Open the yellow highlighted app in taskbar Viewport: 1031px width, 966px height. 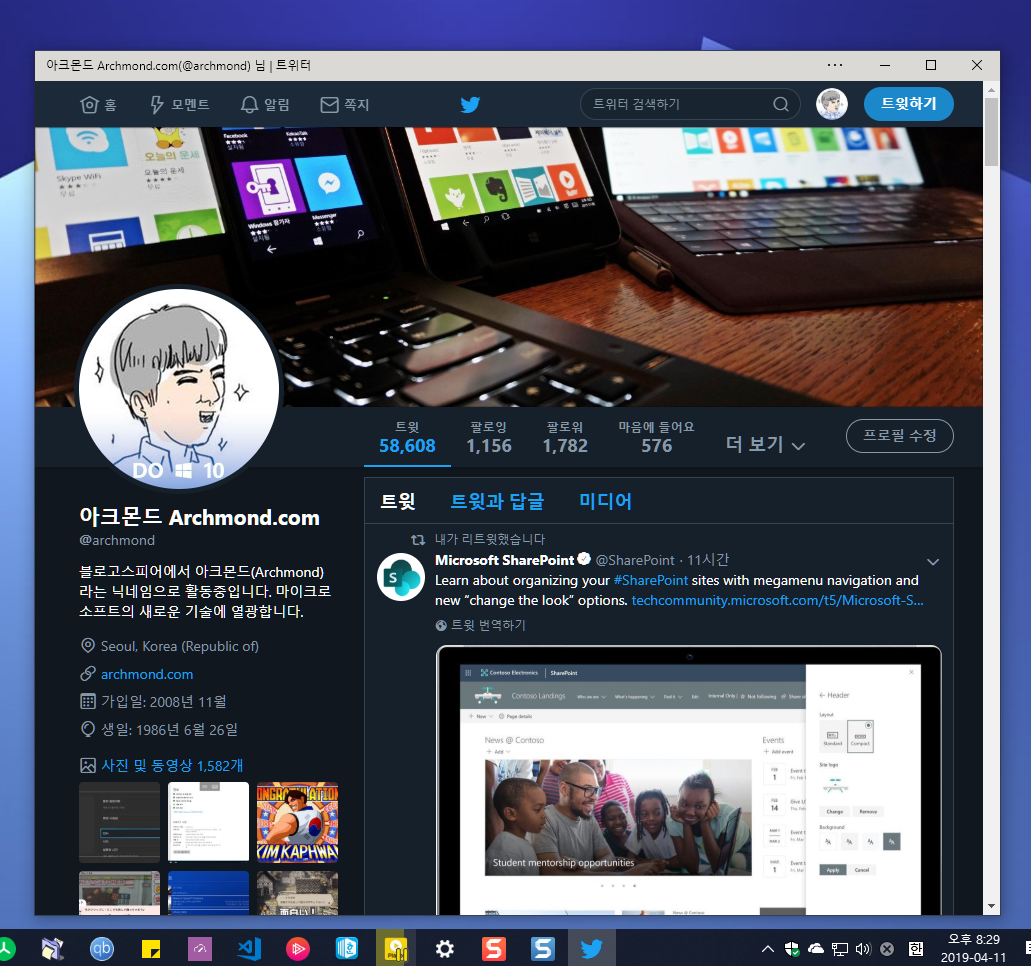pyautogui.click(x=396, y=949)
